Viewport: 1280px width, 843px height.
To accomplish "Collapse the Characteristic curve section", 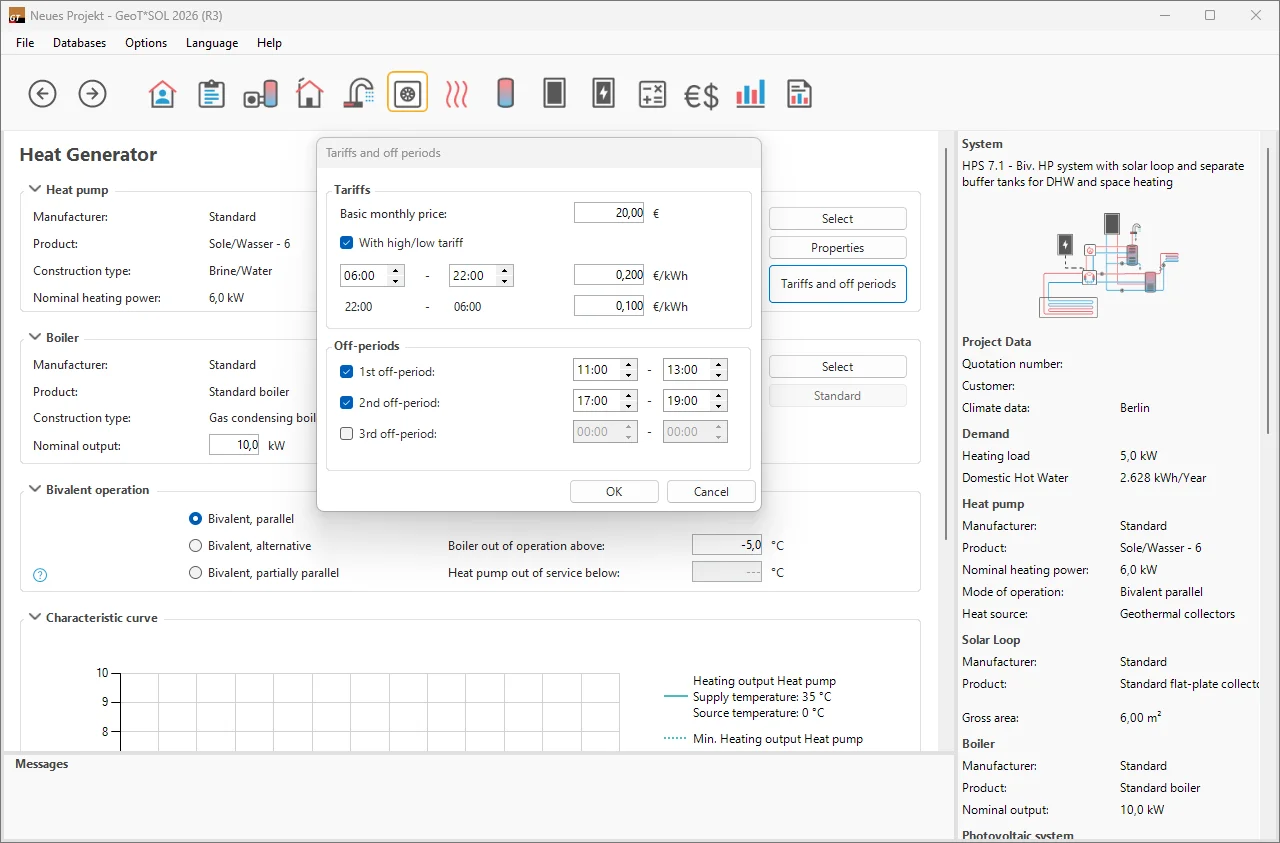I will [x=35, y=618].
